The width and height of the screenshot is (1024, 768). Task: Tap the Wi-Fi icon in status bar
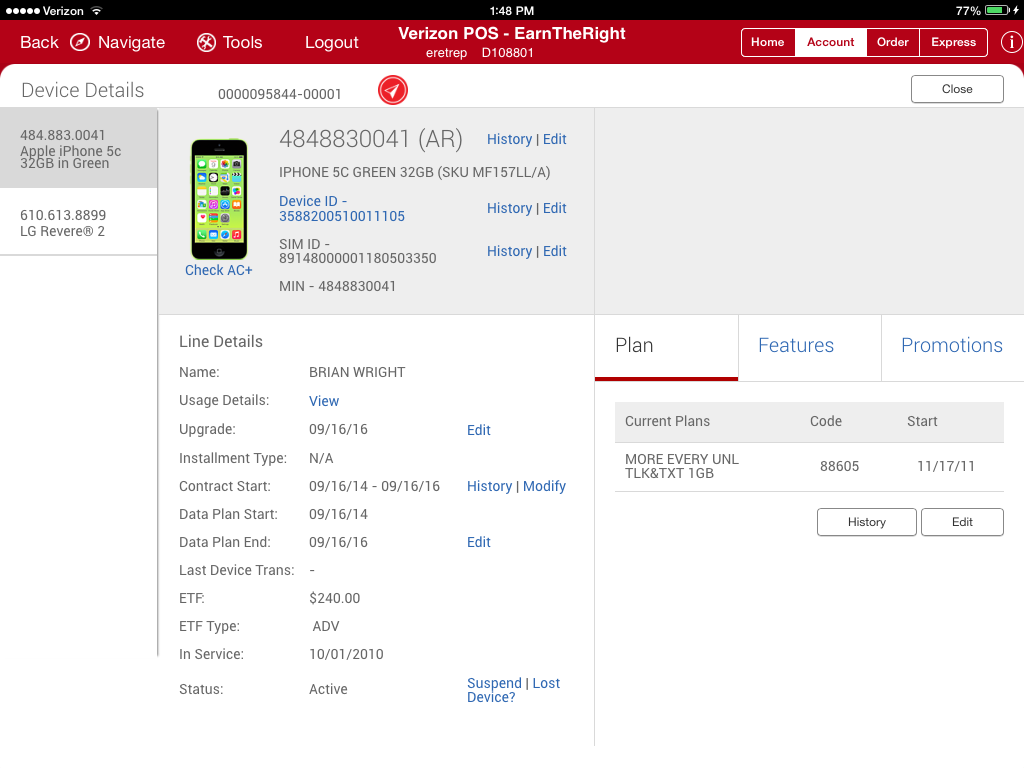(x=97, y=10)
